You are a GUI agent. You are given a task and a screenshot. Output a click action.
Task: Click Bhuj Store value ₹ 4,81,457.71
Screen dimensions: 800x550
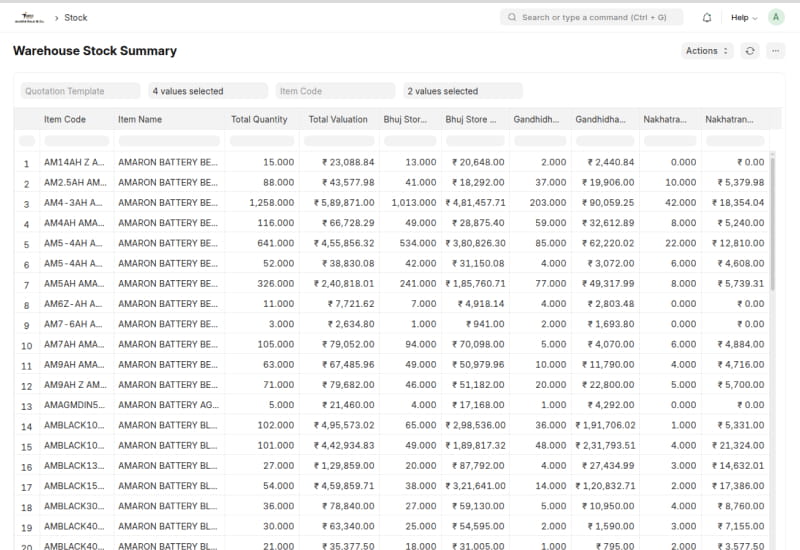475,203
